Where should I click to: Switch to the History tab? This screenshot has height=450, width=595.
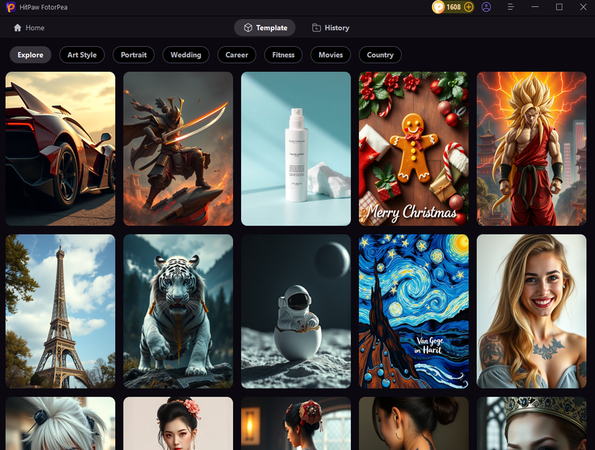(x=331, y=28)
